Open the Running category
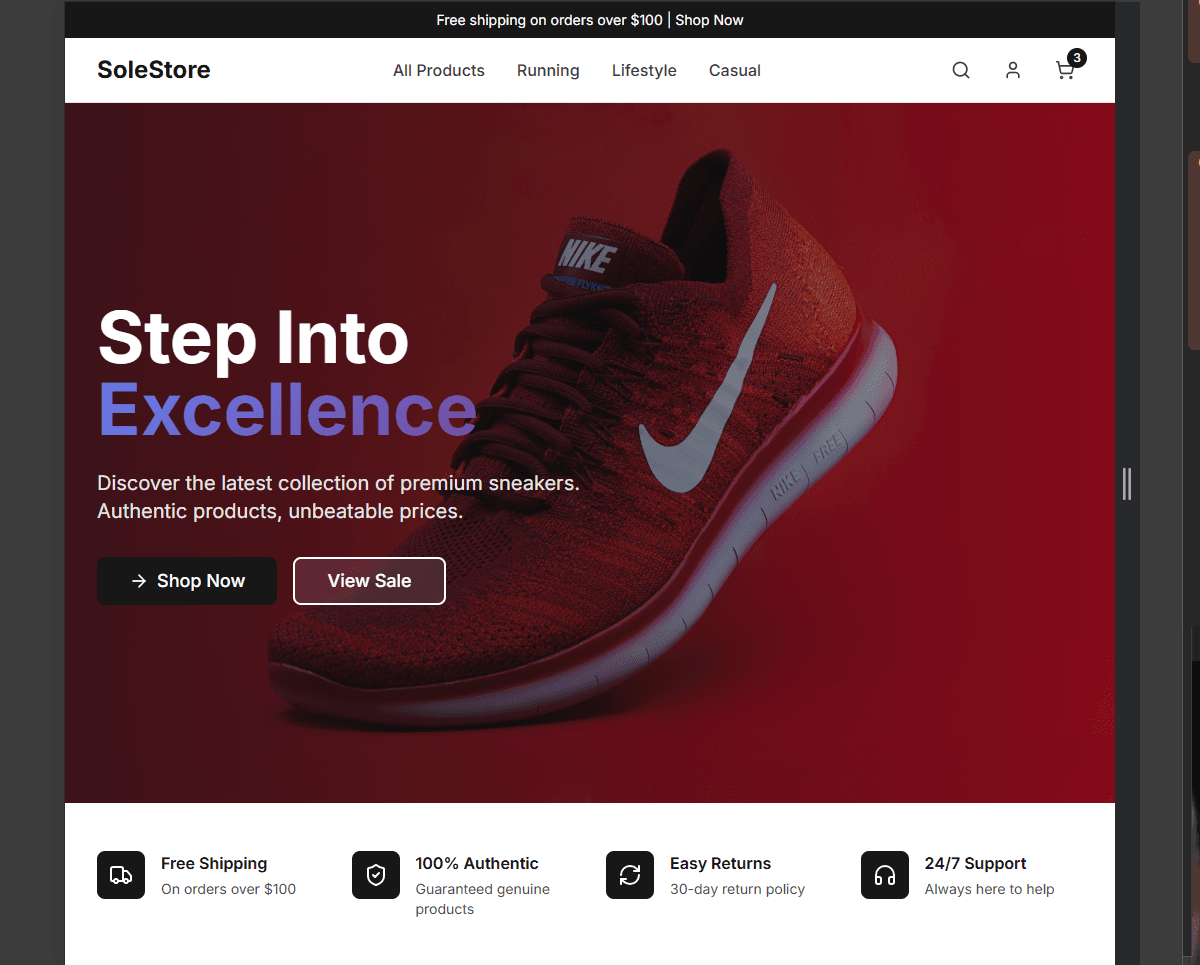Image resolution: width=1200 pixels, height=965 pixels. 548,70
